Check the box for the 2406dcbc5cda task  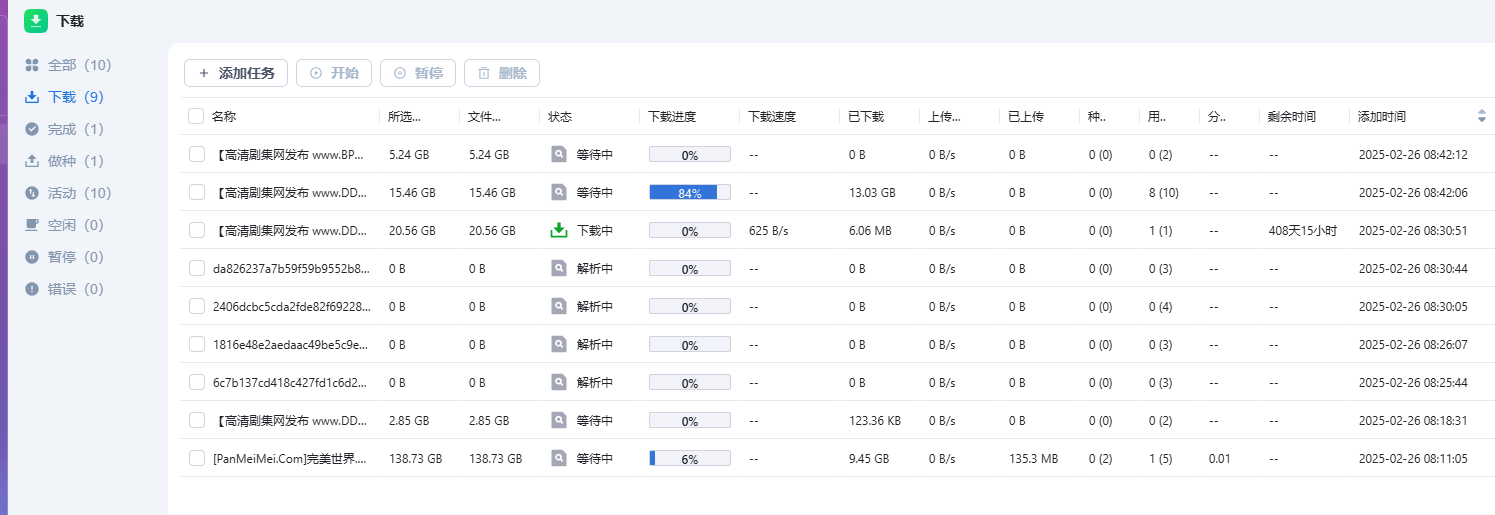[x=197, y=306]
